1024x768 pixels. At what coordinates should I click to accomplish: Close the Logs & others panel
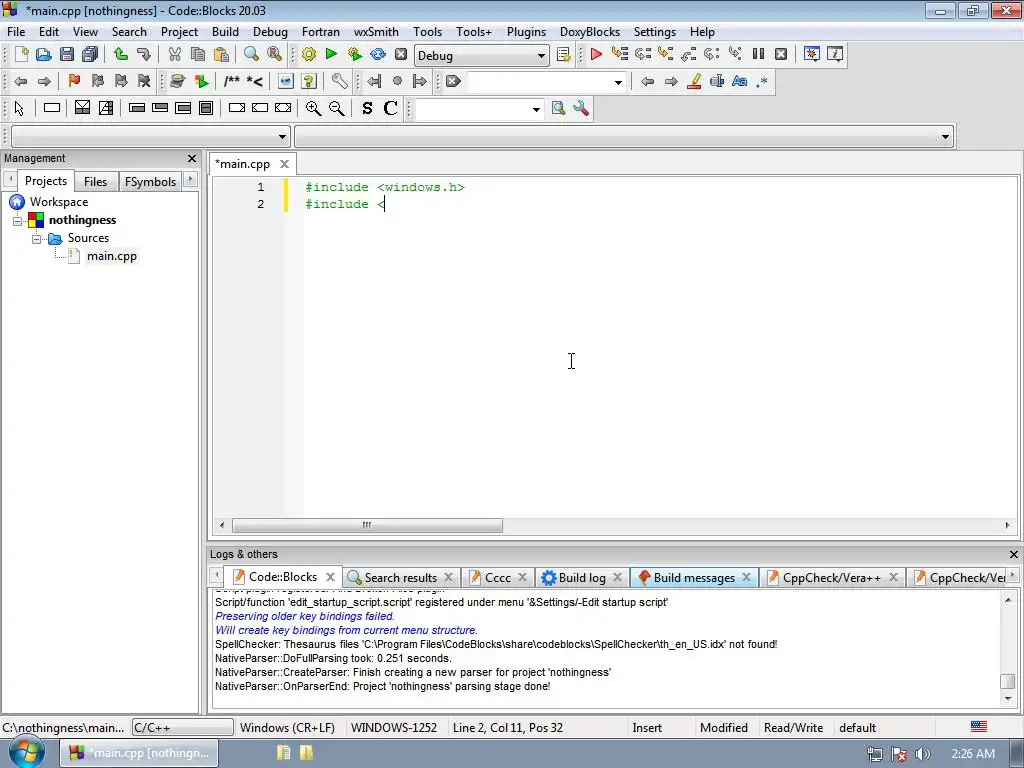1014,554
